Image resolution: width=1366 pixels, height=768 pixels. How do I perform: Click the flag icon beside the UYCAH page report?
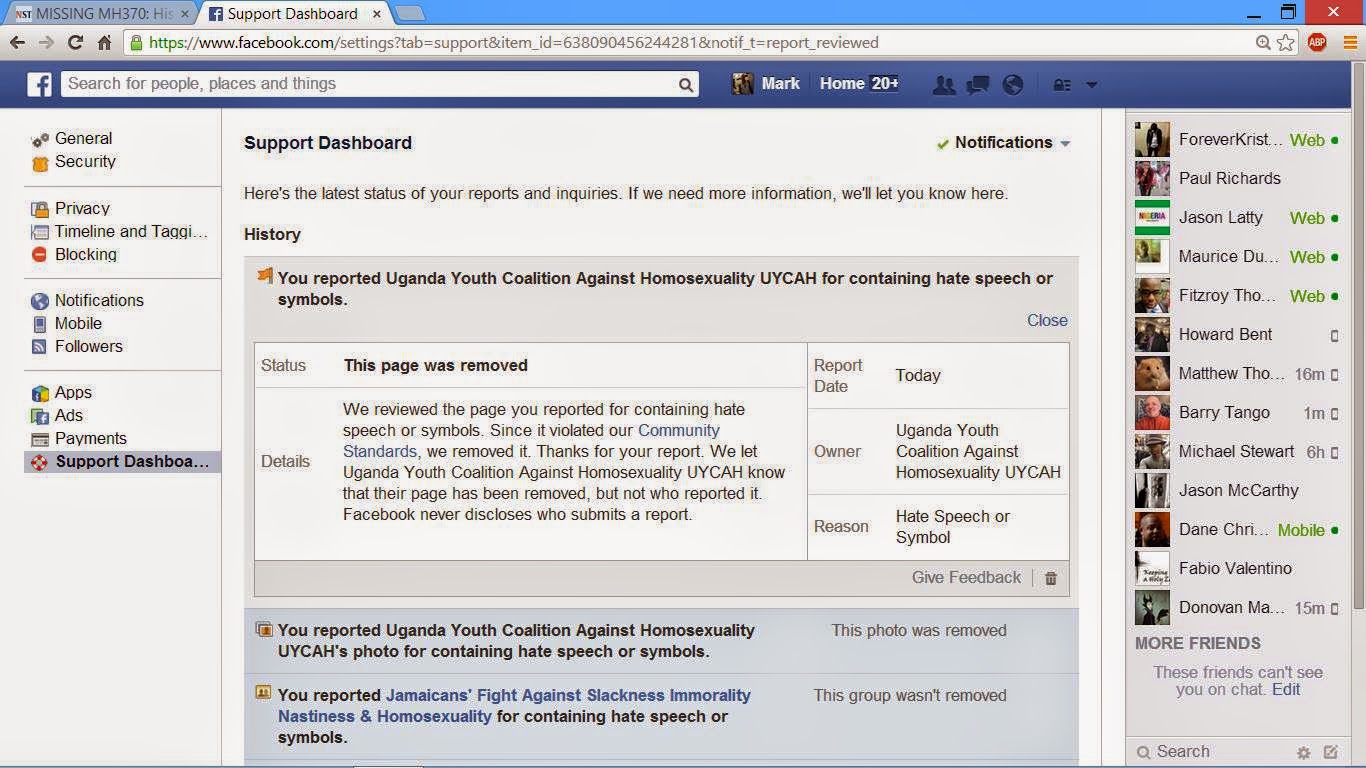pyautogui.click(x=265, y=276)
